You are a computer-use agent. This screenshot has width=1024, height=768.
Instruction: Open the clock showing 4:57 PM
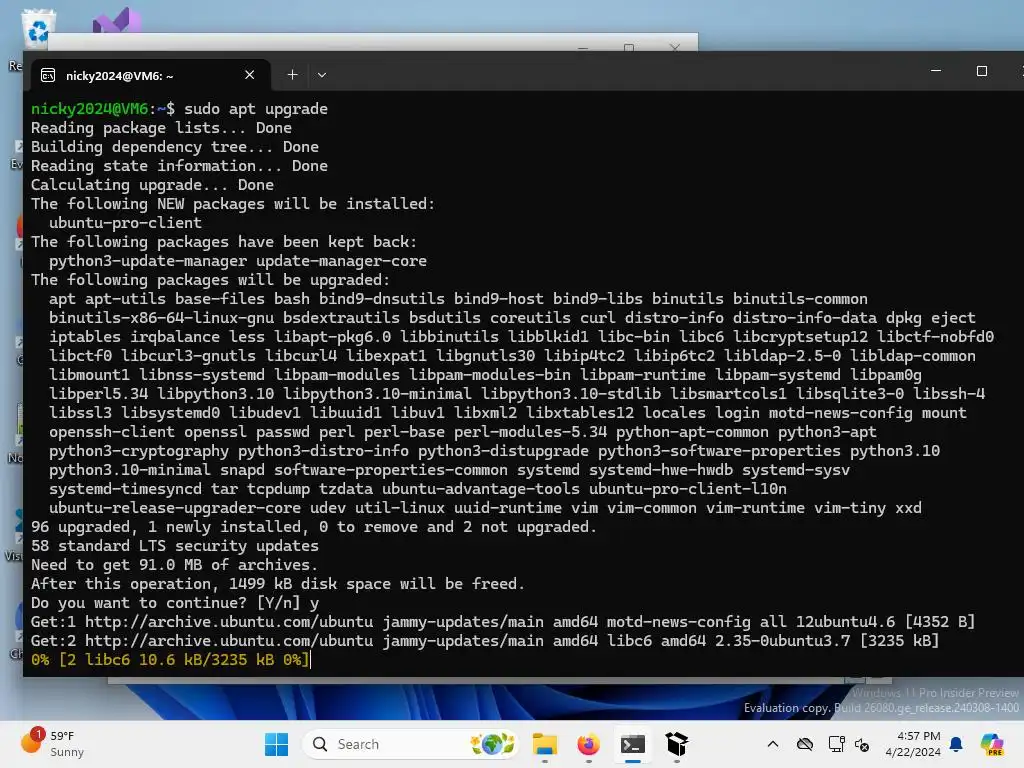click(x=912, y=744)
